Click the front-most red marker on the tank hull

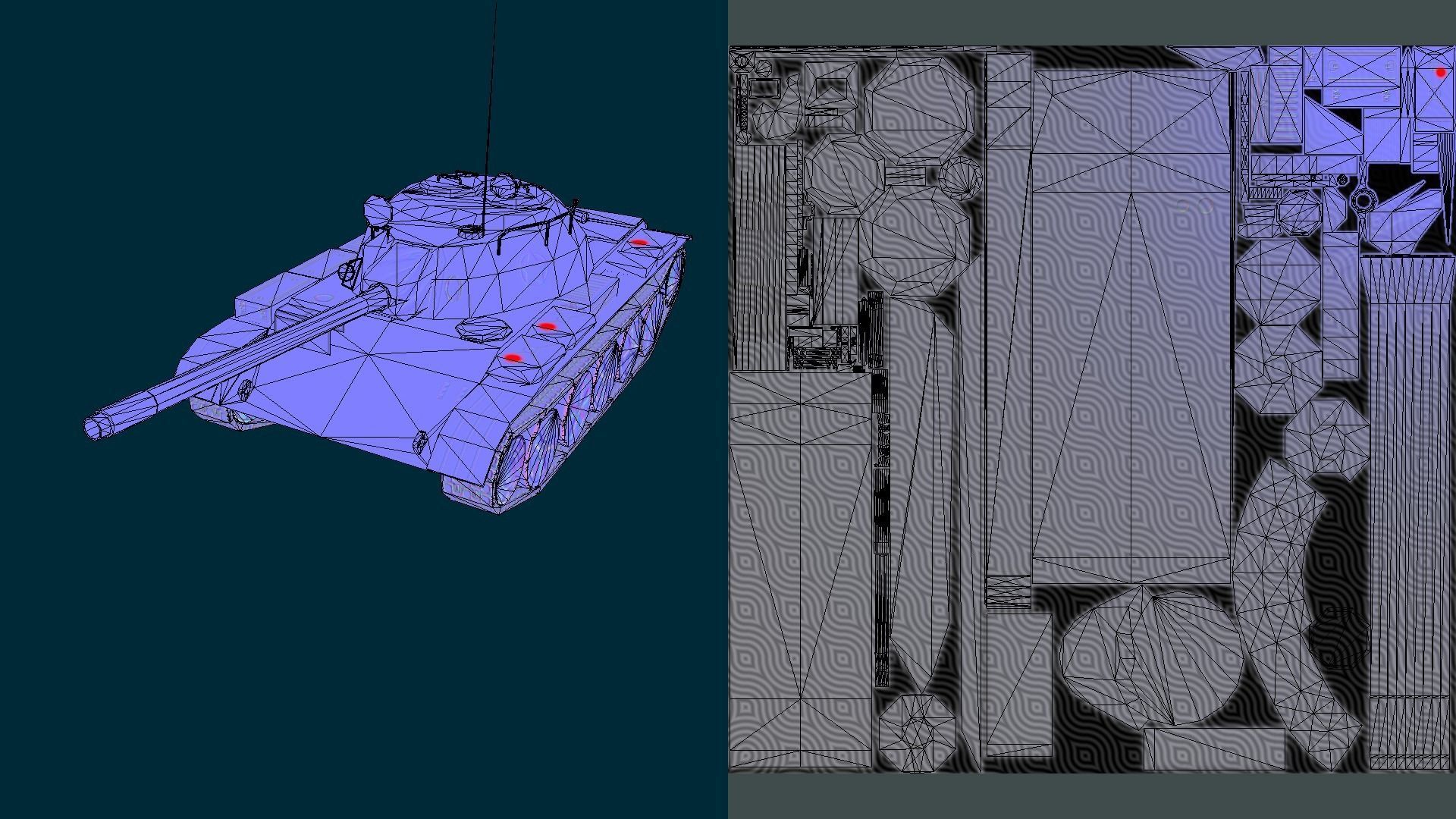(x=513, y=358)
